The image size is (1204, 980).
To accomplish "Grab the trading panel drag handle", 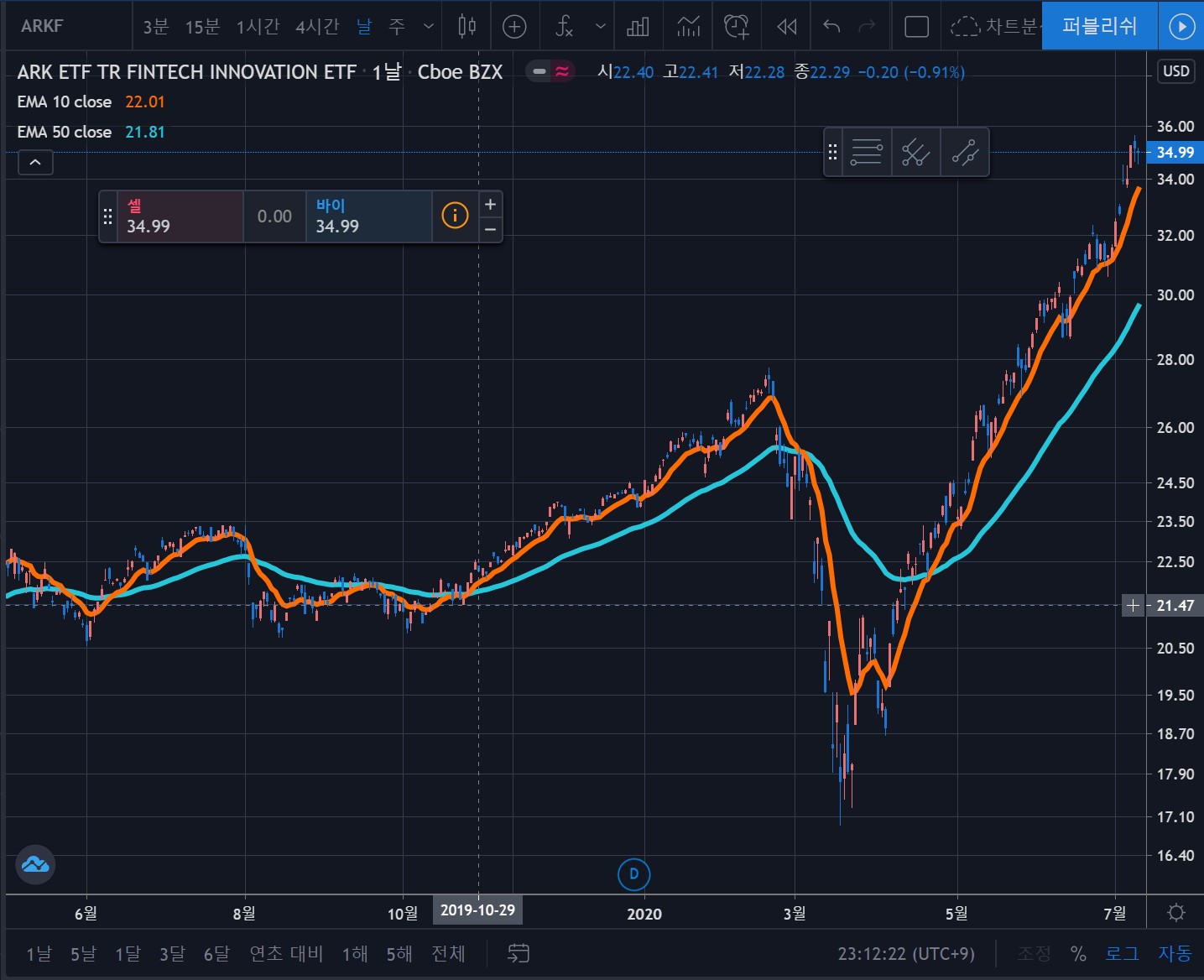I will coord(107,216).
